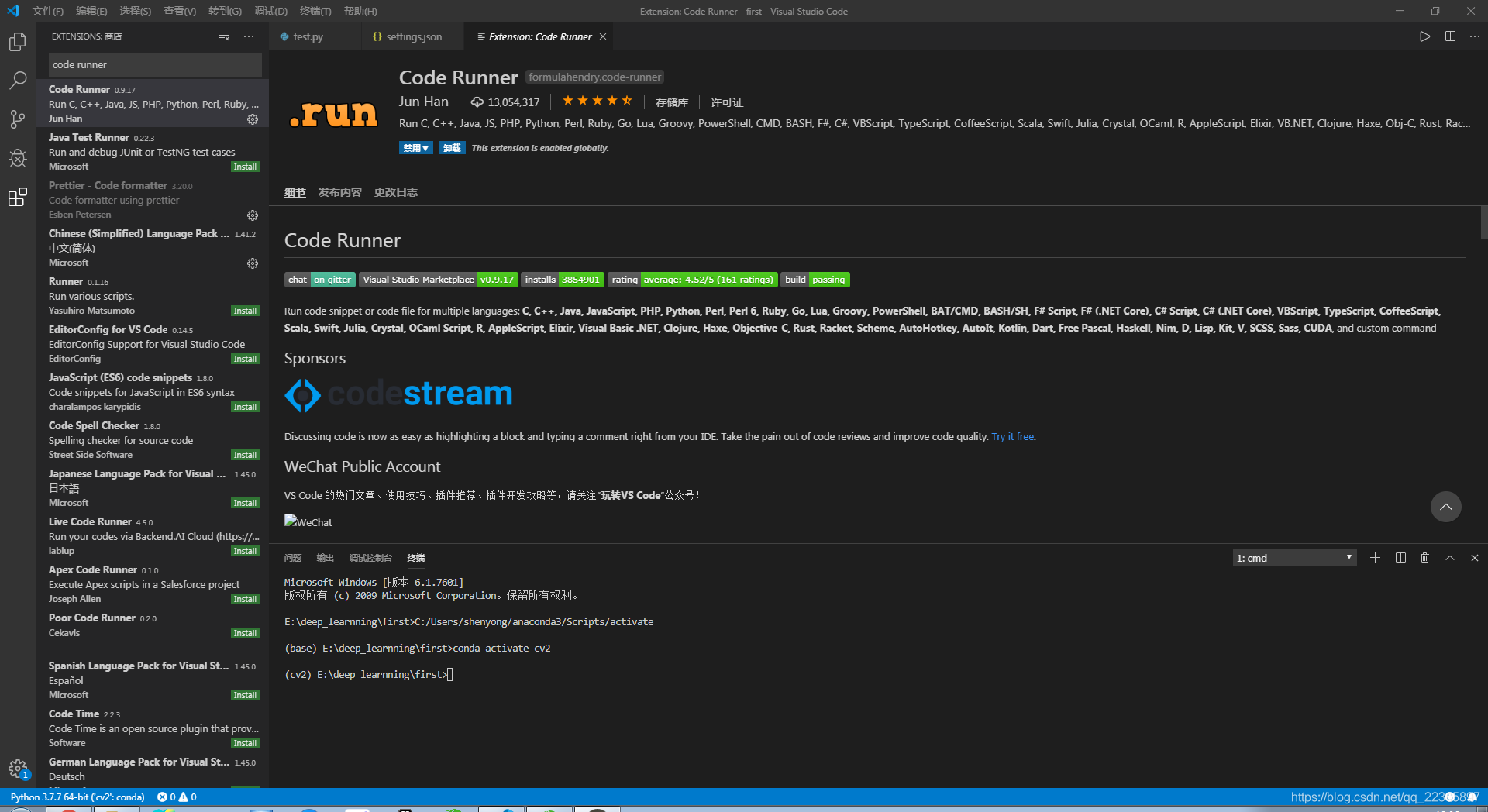This screenshot has width=1488, height=812.
Task: Install Poor Code Runner extension
Action: [x=246, y=633]
